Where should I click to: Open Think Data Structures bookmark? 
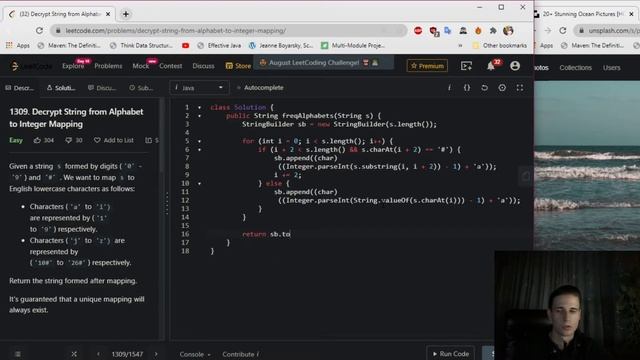(141, 45)
